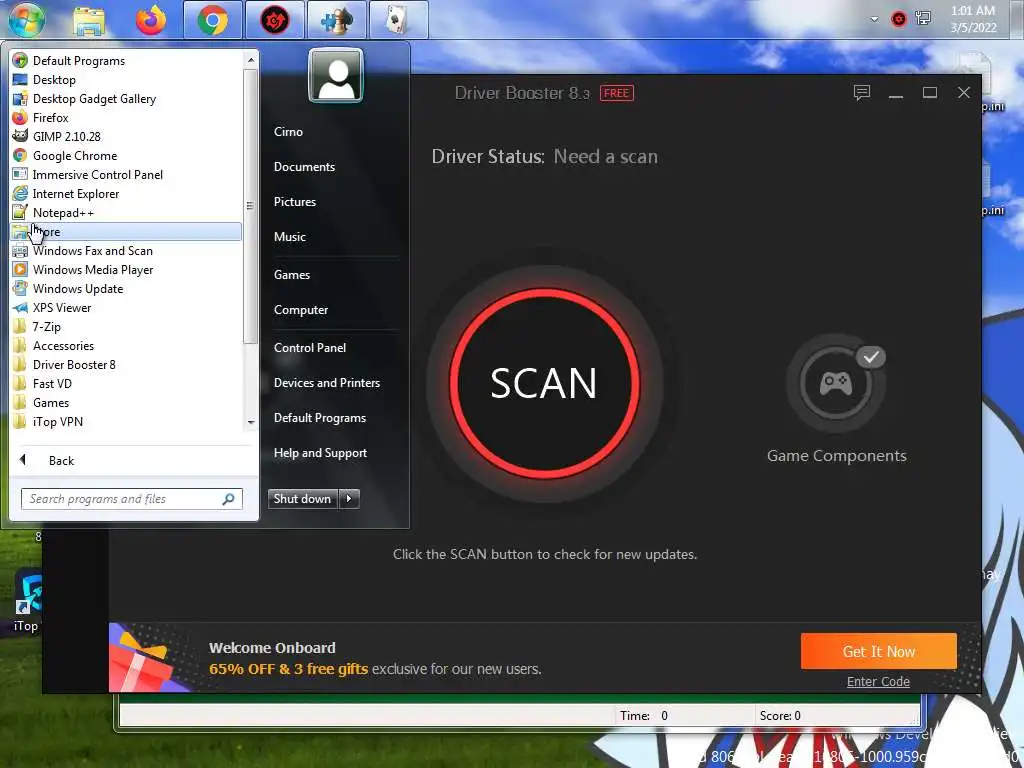This screenshot has height=768, width=1024.
Task: Expand the Driver Booster 8 folder
Action: point(126,364)
